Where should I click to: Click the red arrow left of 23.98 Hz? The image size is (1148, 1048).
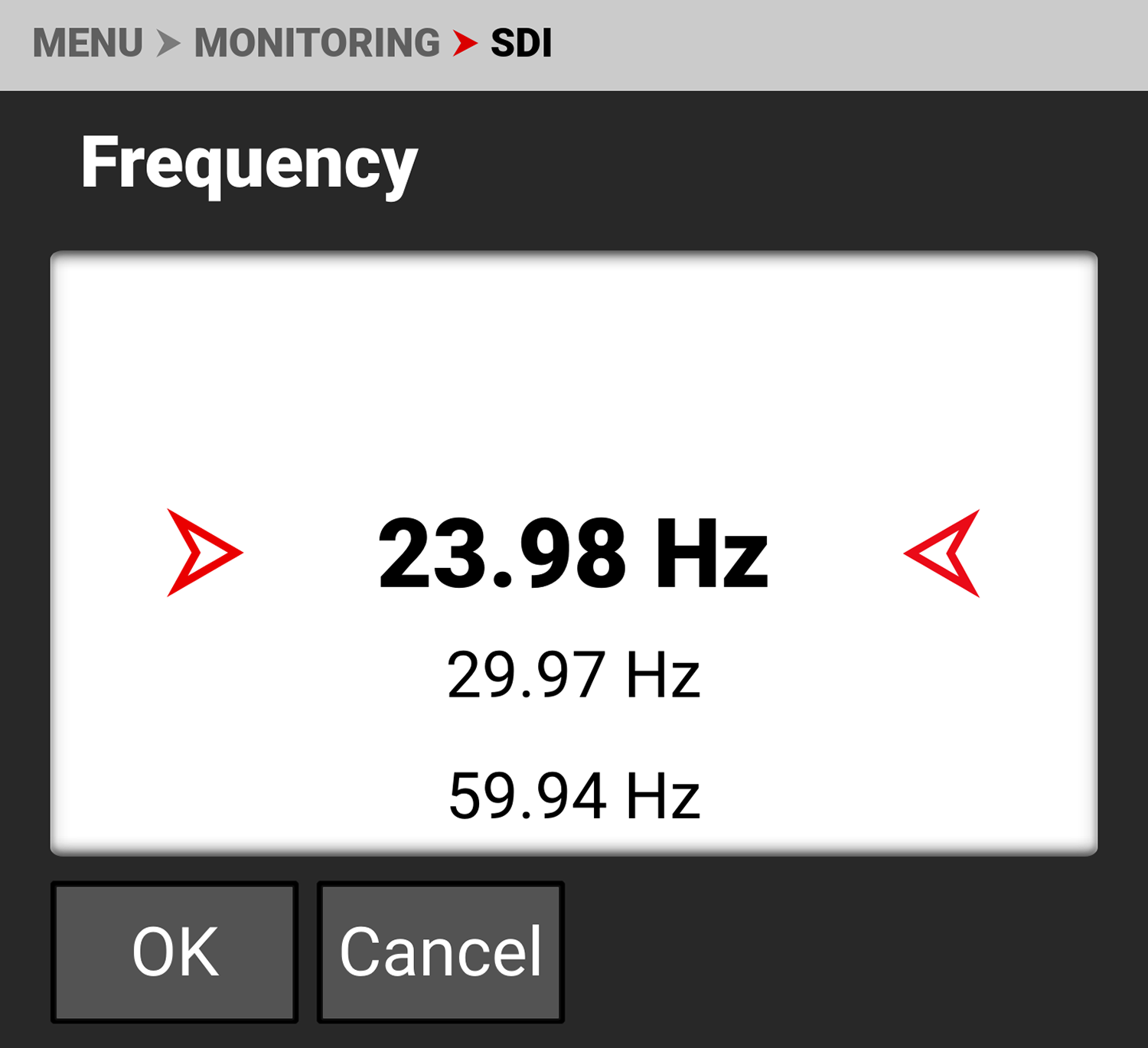pos(205,553)
